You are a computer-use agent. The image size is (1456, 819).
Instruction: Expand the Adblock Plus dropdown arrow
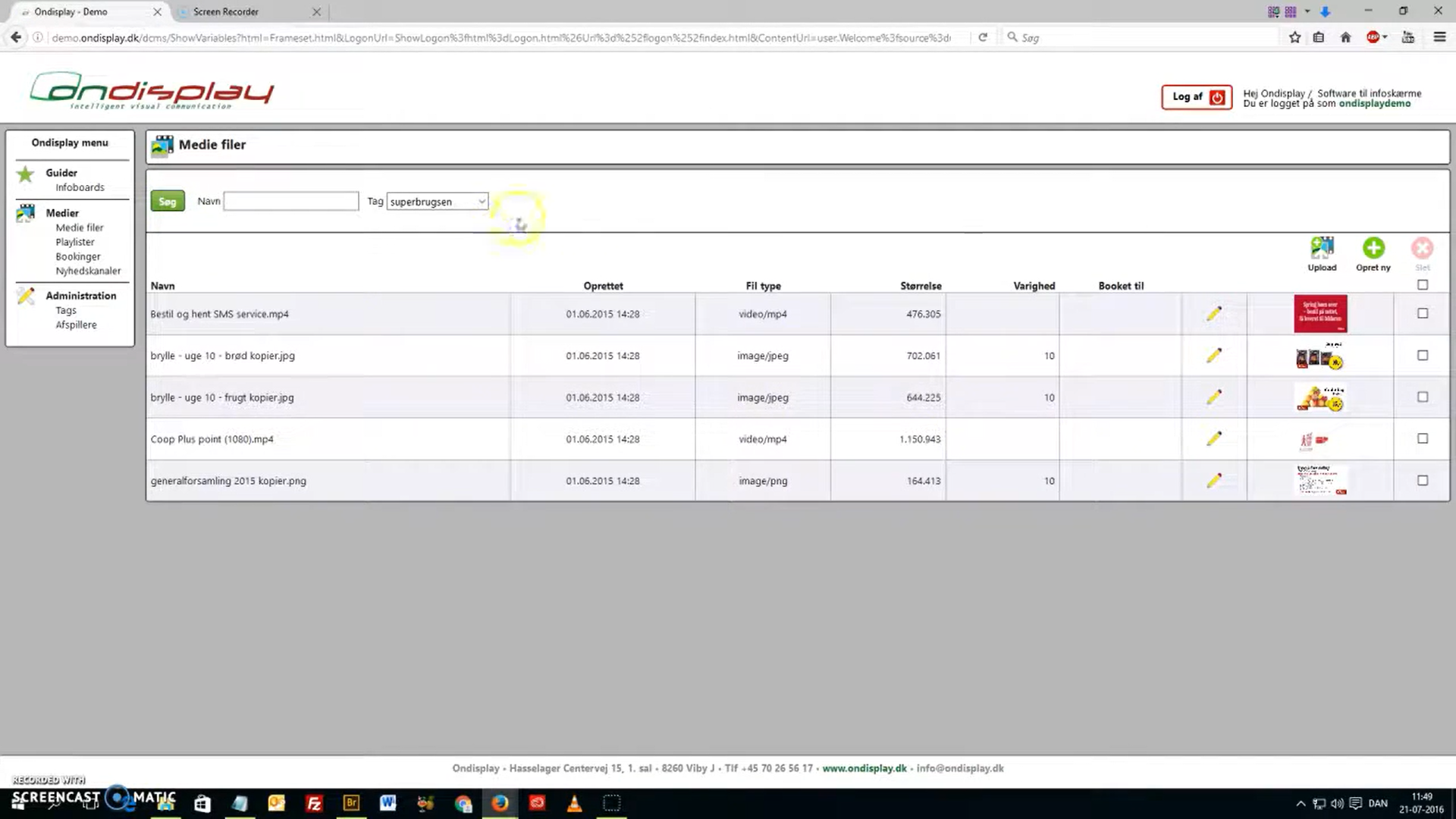(x=1385, y=37)
